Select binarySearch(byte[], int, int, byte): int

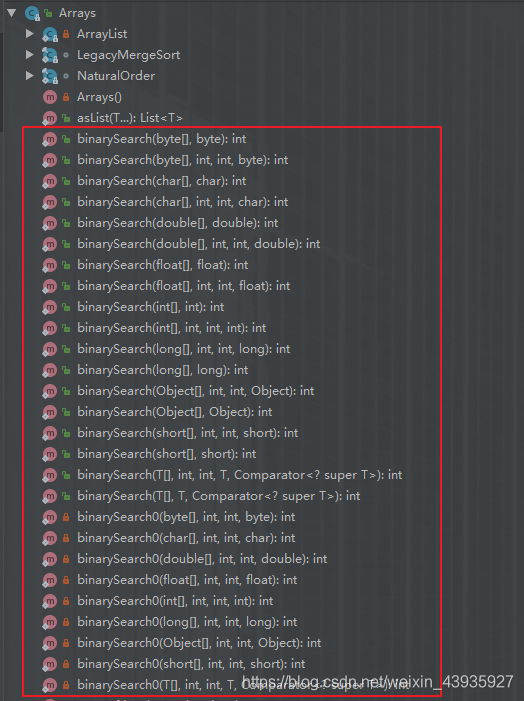(x=182, y=160)
